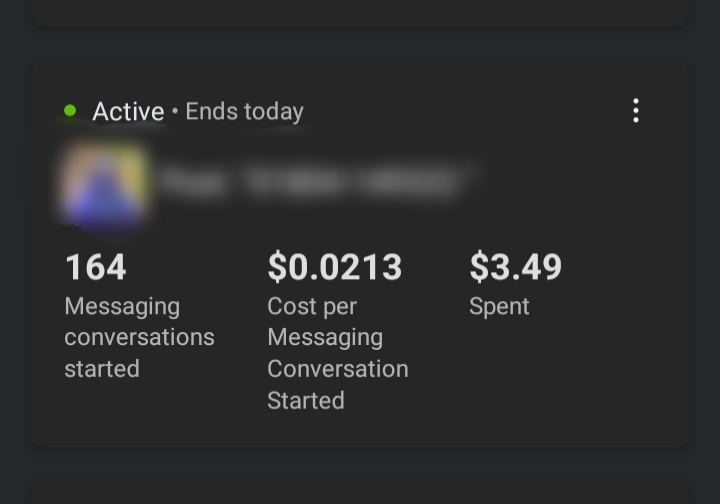The width and height of the screenshot is (720, 504).
Task: Click the word Started in the cost label
Action: point(305,401)
